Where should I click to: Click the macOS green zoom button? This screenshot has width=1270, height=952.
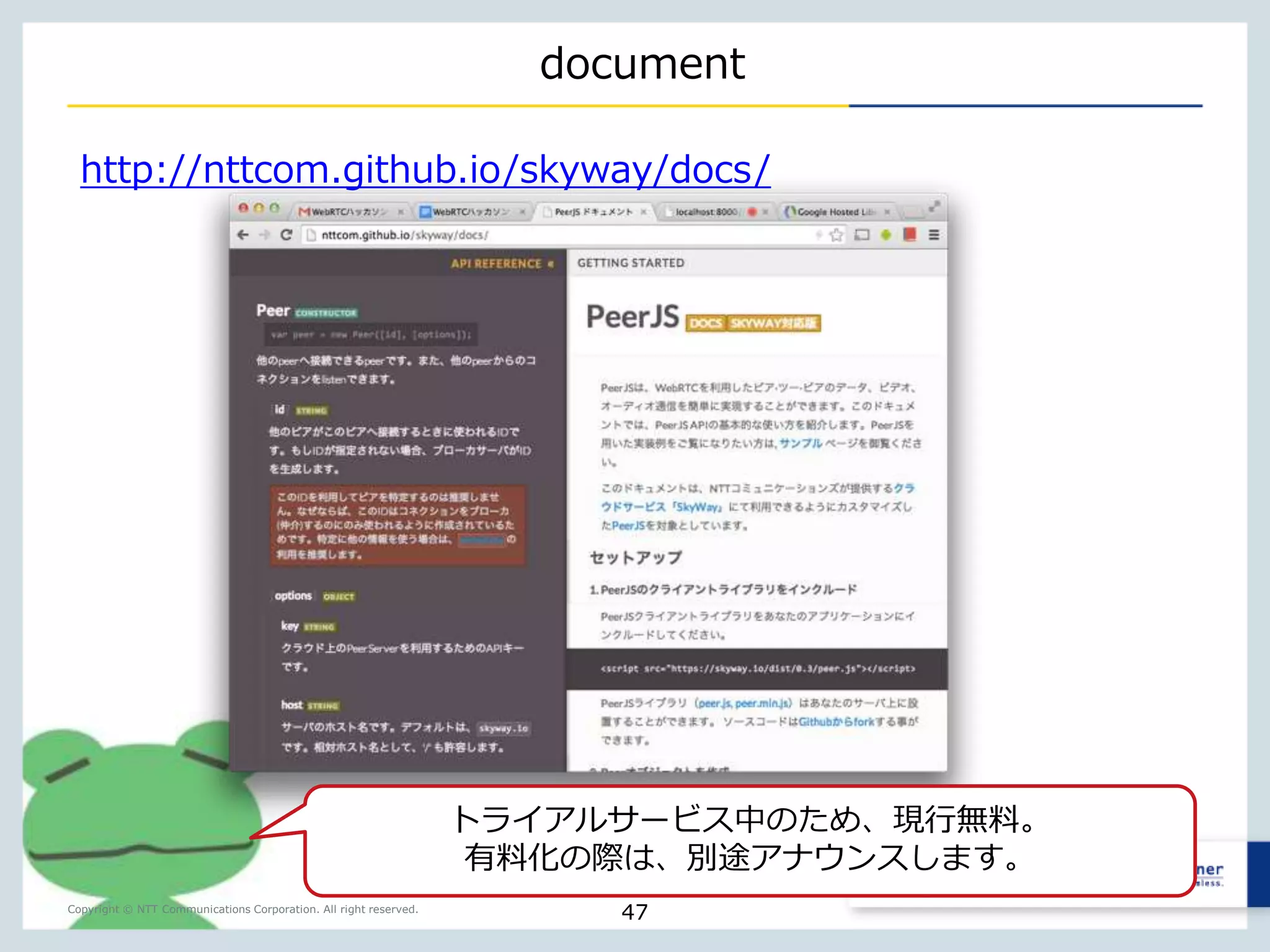point(274,208)
